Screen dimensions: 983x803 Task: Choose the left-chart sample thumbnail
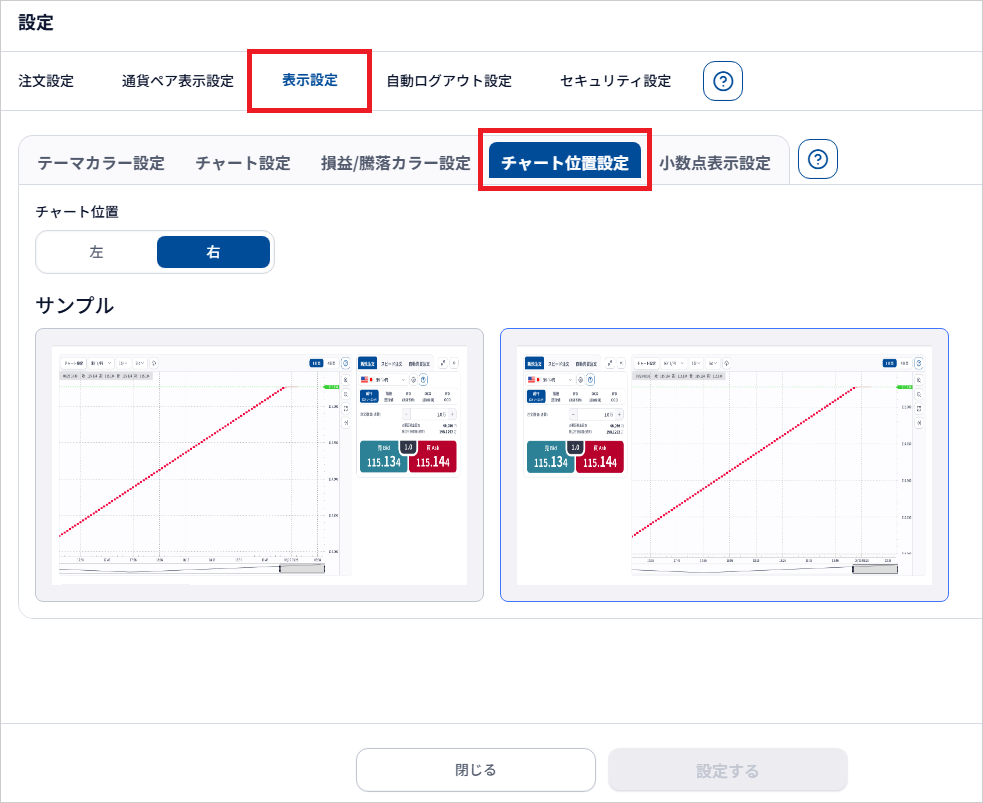click(260, 465)
